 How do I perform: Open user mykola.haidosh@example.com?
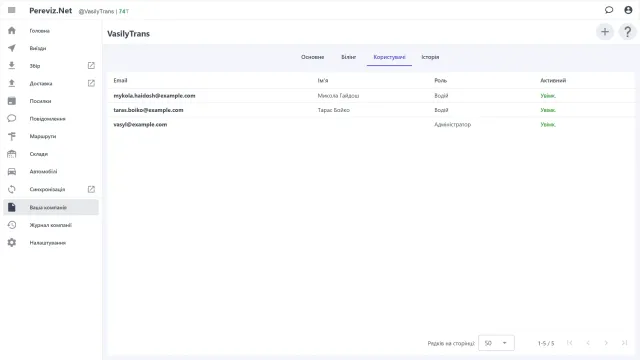371,96
